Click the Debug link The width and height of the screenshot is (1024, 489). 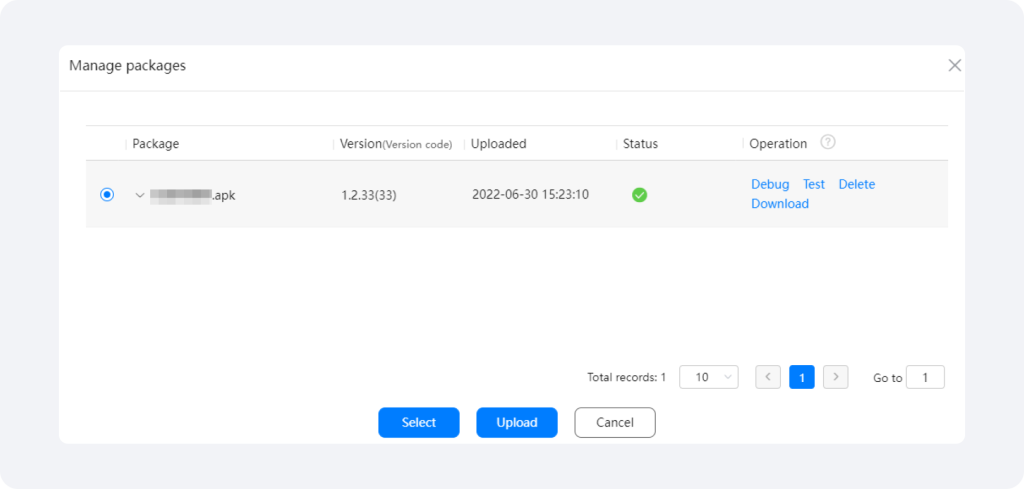coord(770,184)
